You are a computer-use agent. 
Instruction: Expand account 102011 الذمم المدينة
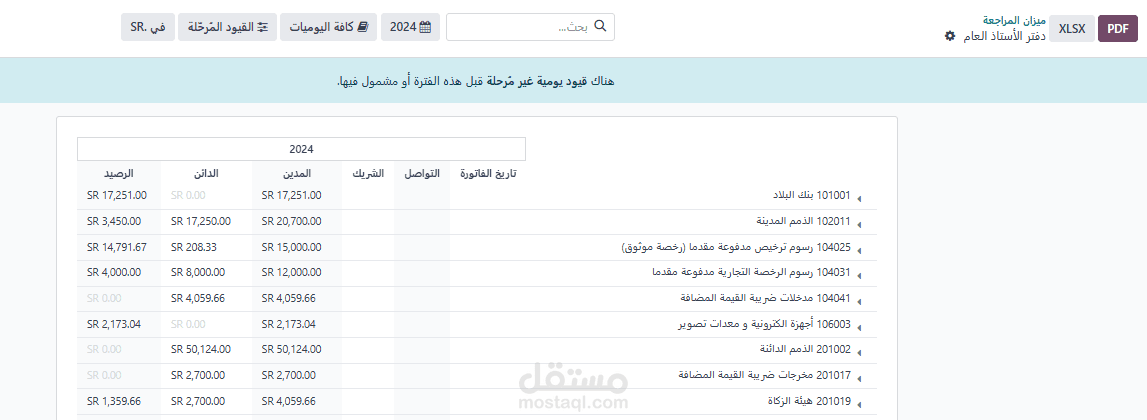click(x=860, y=225)
